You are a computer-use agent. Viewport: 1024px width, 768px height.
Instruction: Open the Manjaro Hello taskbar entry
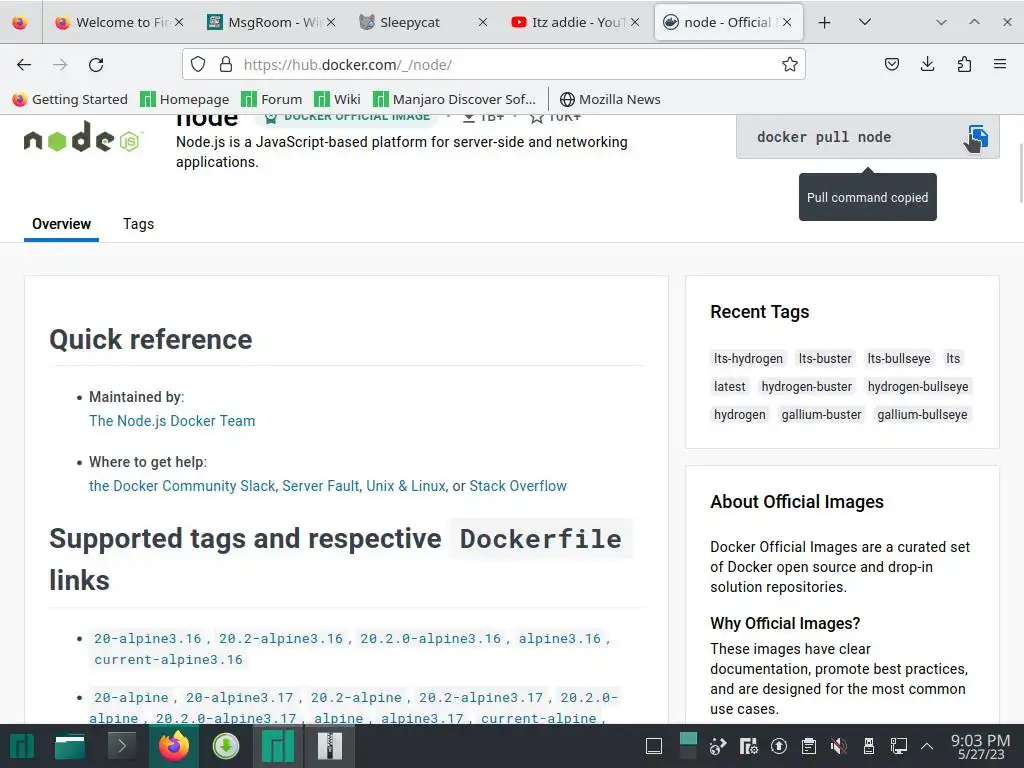point(278,746)
